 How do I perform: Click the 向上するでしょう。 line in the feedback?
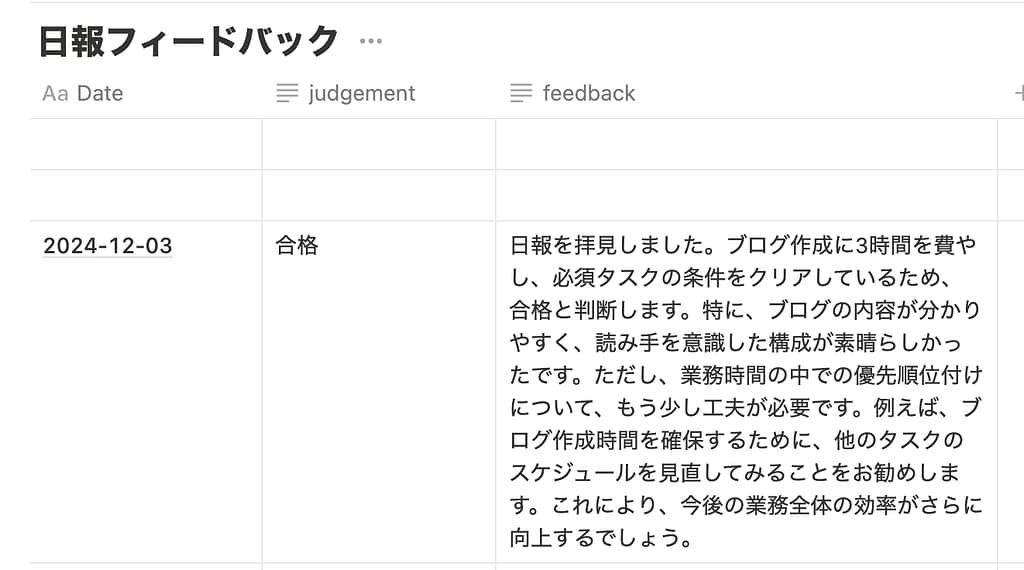602,538
